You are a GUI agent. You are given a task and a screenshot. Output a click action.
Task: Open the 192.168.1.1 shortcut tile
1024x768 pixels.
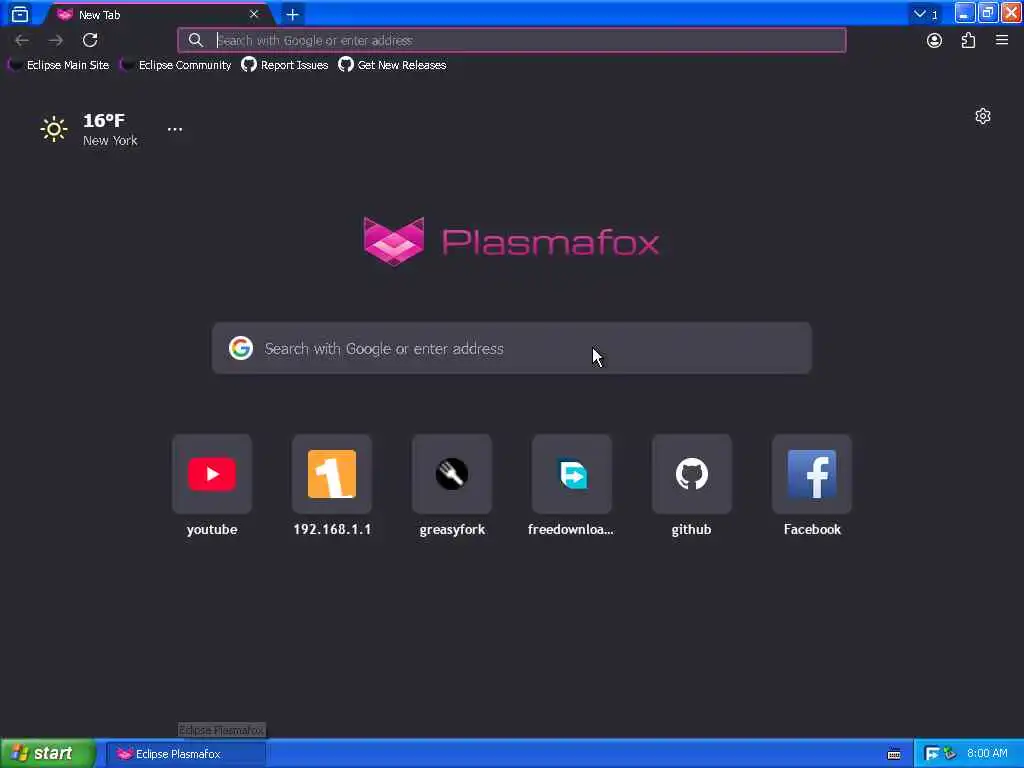tap(332, 485)
